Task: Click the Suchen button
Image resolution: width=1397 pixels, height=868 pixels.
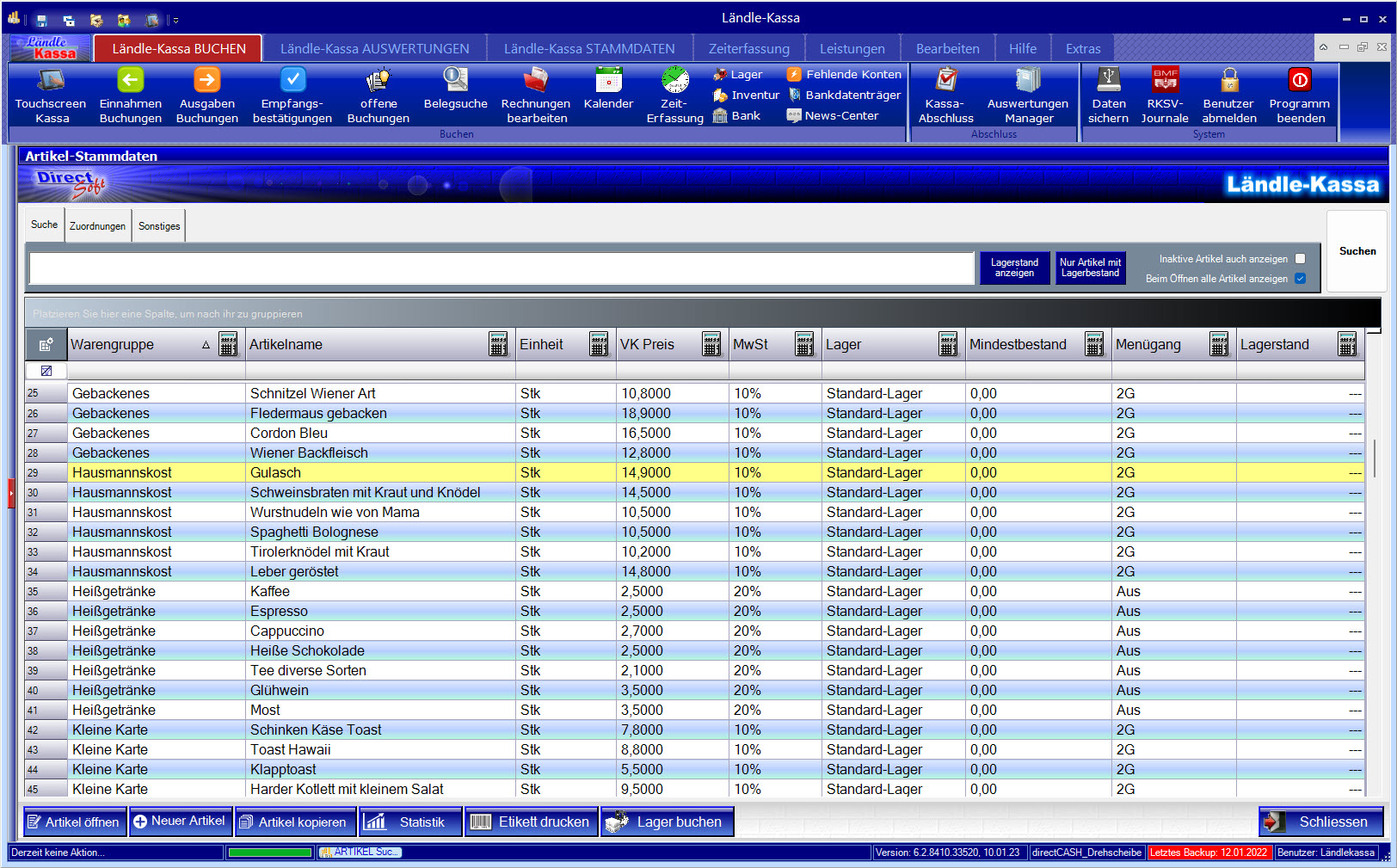Action: [x=1357, y=251]
